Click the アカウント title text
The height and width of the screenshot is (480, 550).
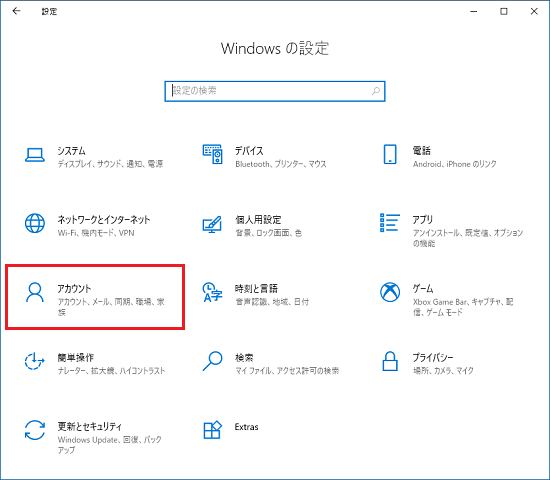74,288
